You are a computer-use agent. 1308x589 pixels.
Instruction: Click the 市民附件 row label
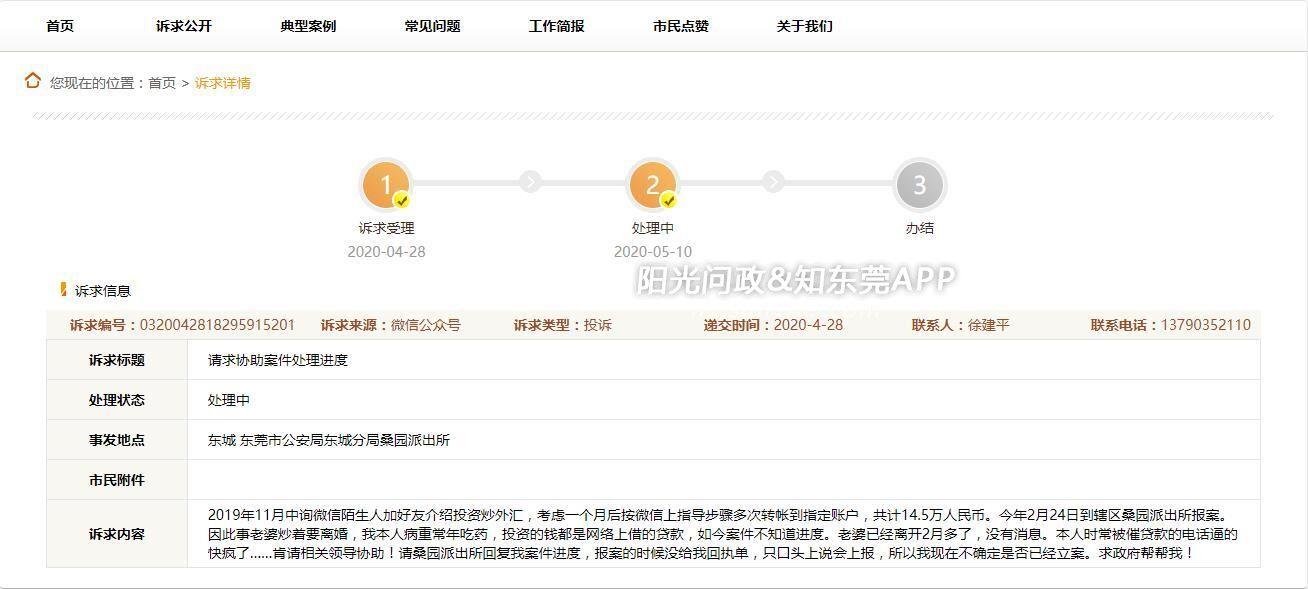tap(117, 480)
